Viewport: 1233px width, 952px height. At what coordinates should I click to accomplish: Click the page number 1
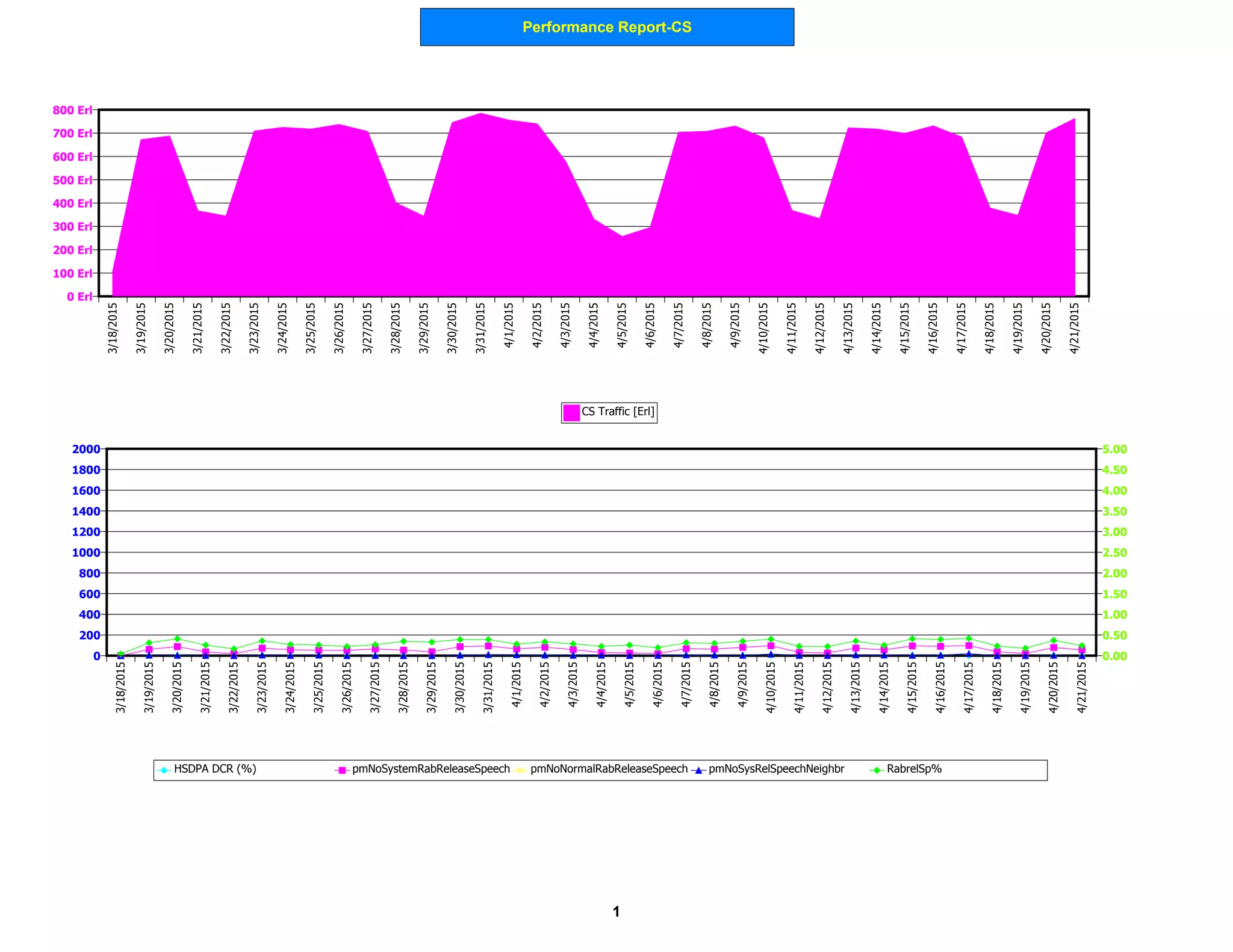coord(616,912)
